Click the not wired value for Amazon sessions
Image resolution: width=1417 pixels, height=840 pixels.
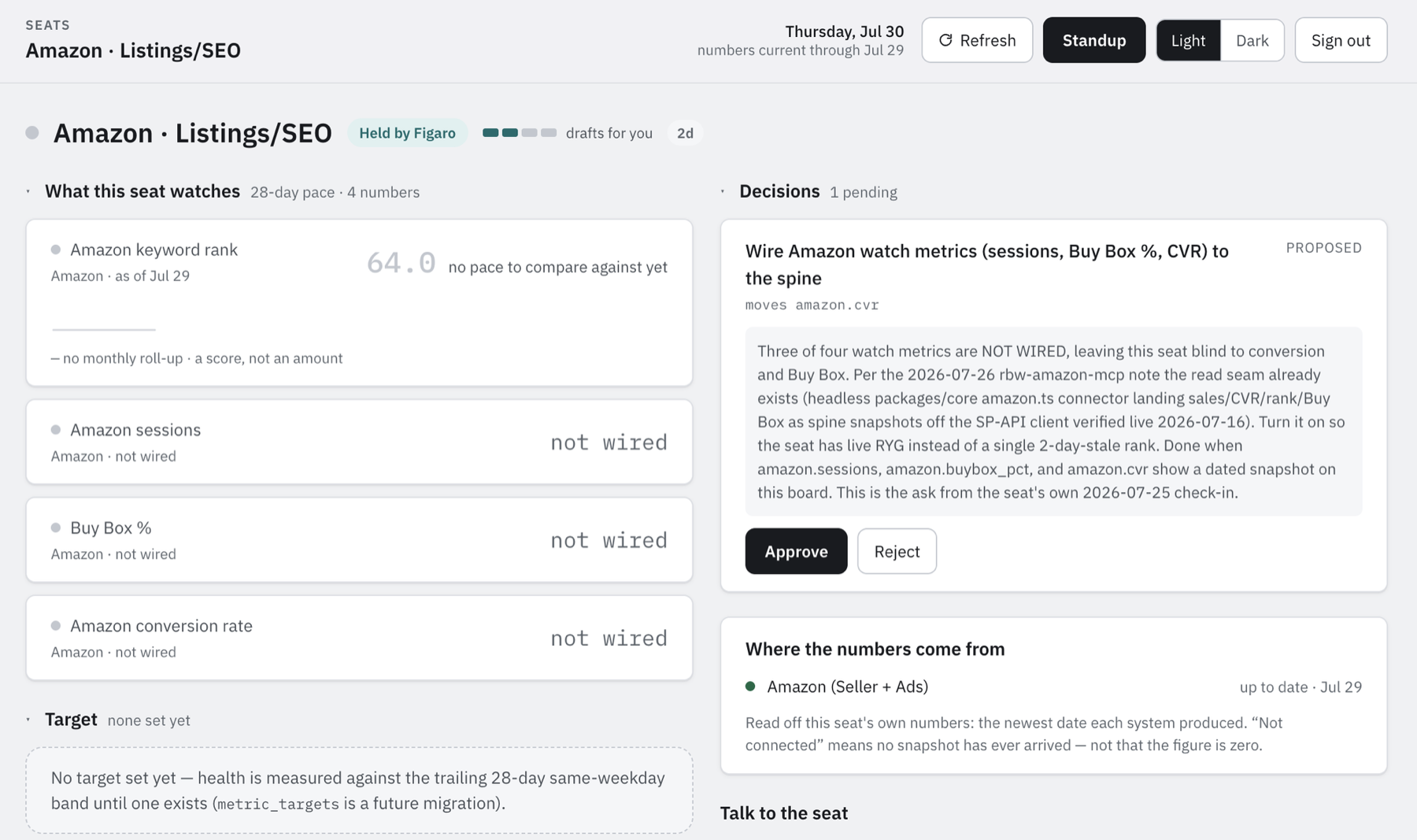609,442
